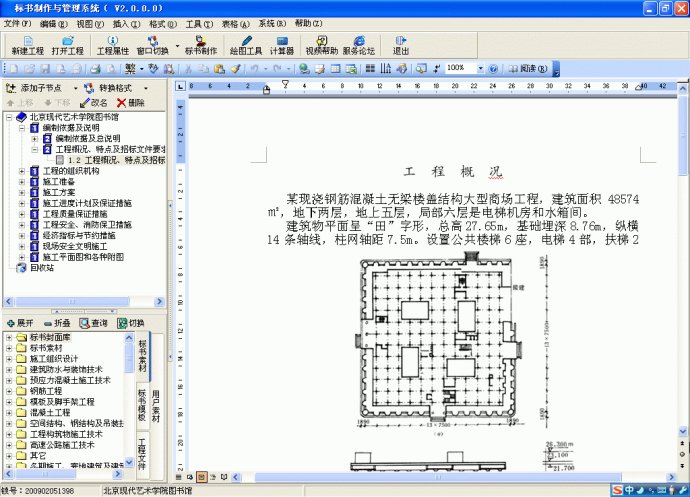Open the 绘图工具 drawing tool
690x497 pixels.
pyautogui.click(x=246, y=46)
